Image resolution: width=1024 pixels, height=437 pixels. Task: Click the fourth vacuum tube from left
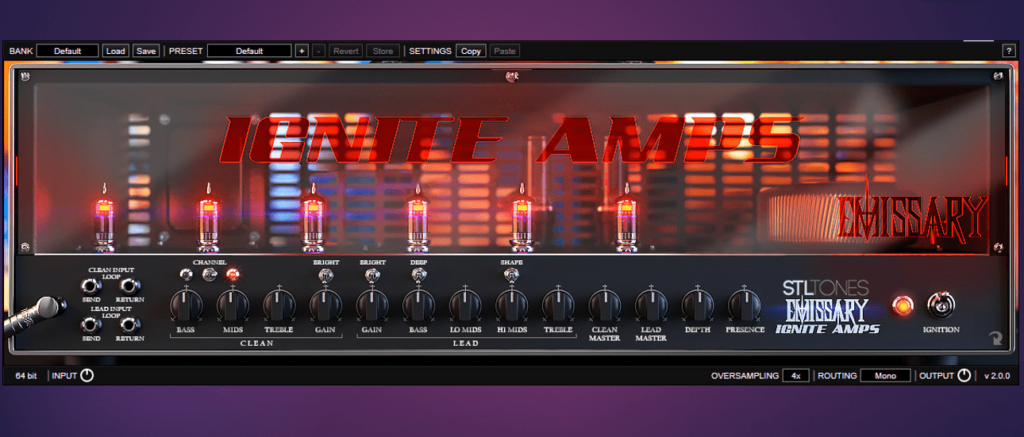417,218
